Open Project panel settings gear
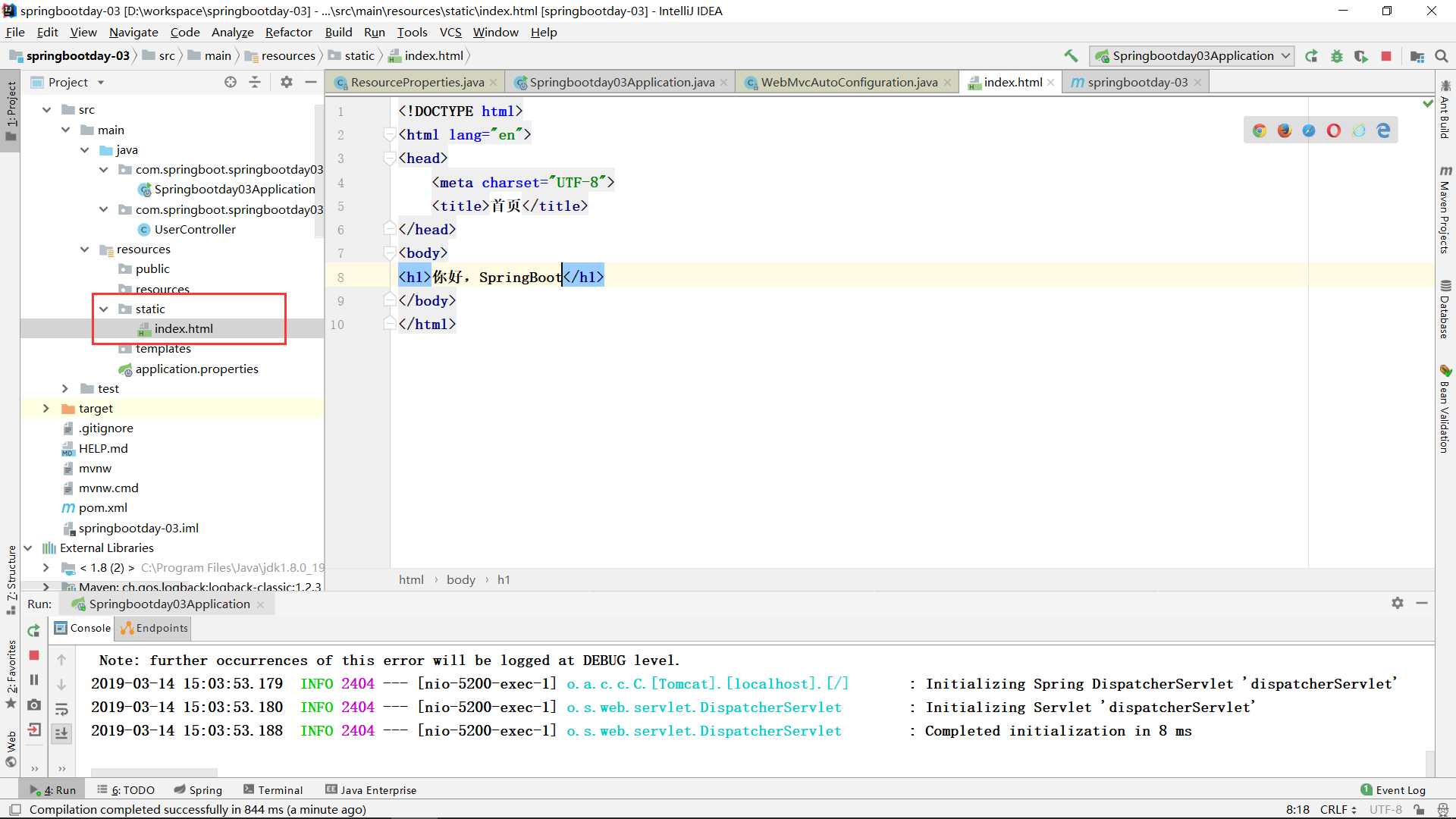This screenshot has height=819, width=1456. pyautogui.click(x=286, y=82)
